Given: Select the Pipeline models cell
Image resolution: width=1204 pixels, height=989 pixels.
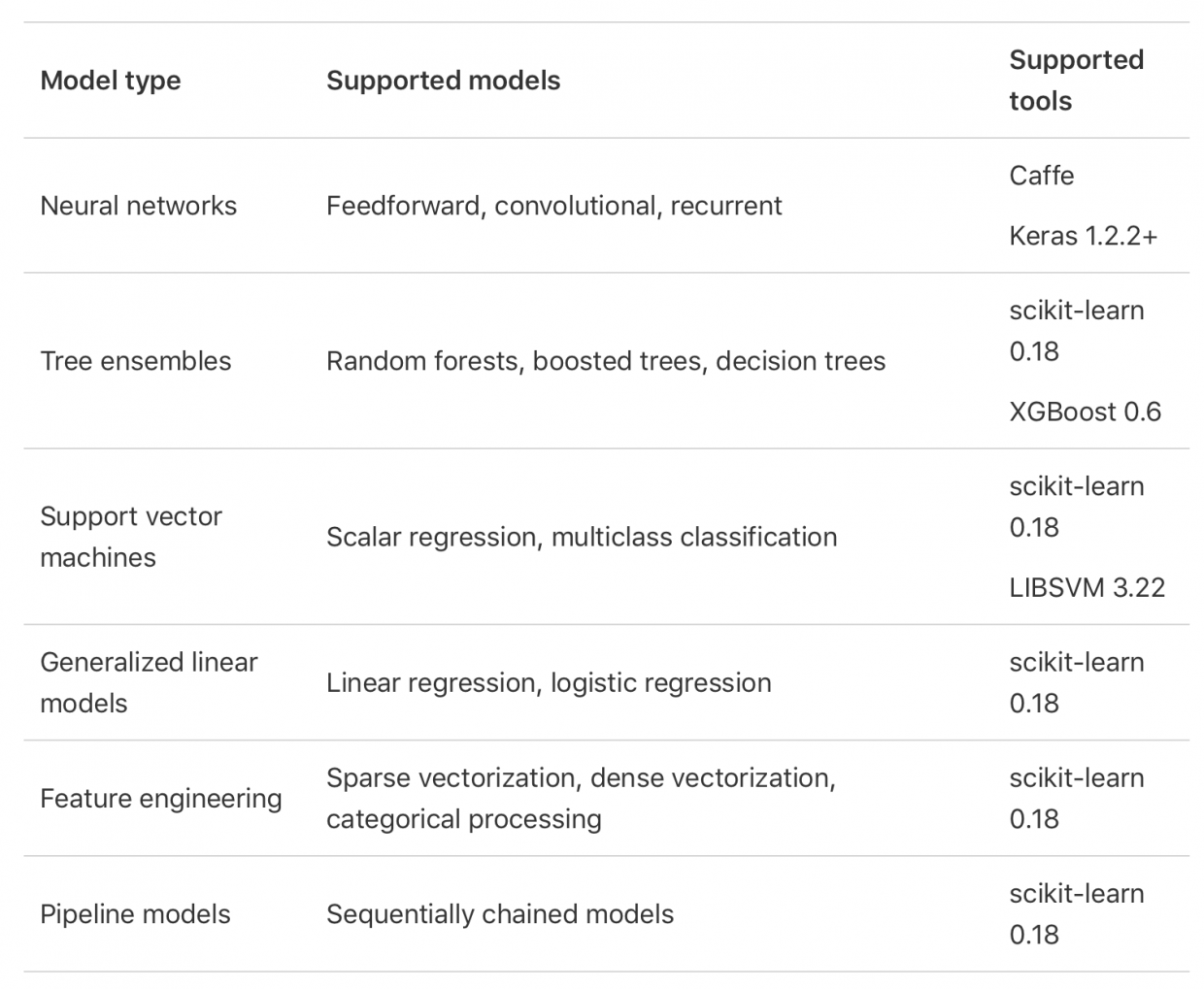Looking at the screenshot, I should pyautogui.click(x=135, y=914).
